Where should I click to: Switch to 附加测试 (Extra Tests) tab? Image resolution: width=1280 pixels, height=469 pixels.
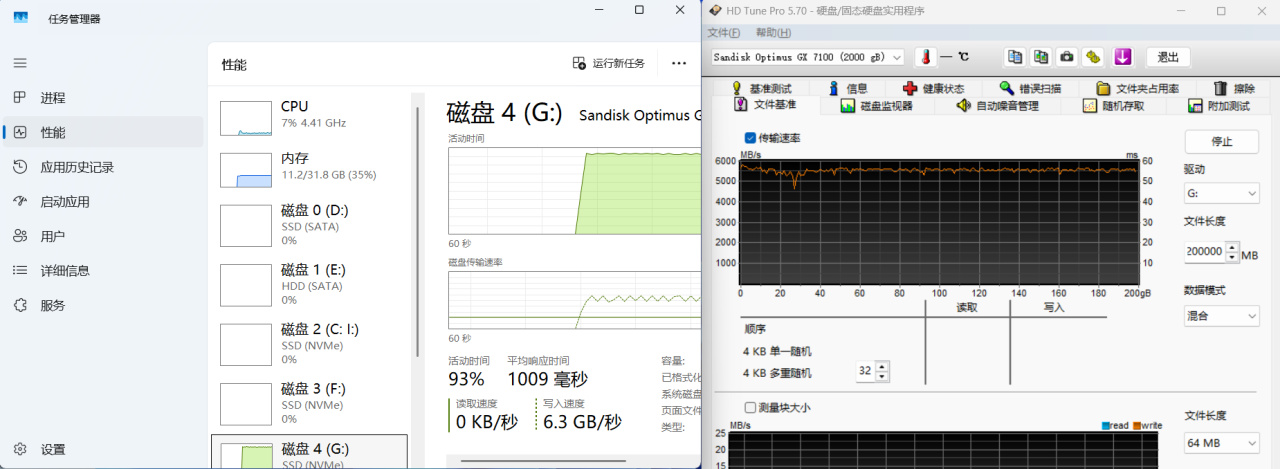(1219, 105)
